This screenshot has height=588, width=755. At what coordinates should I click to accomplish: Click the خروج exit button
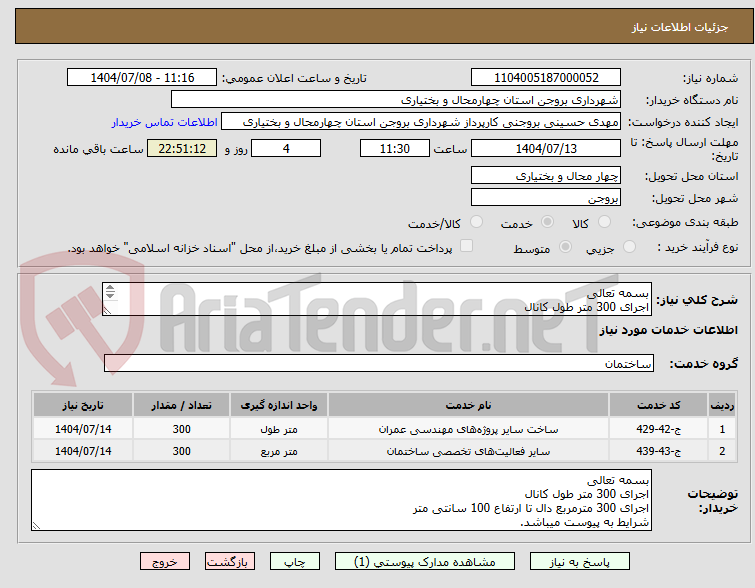[x=165, y=562]
